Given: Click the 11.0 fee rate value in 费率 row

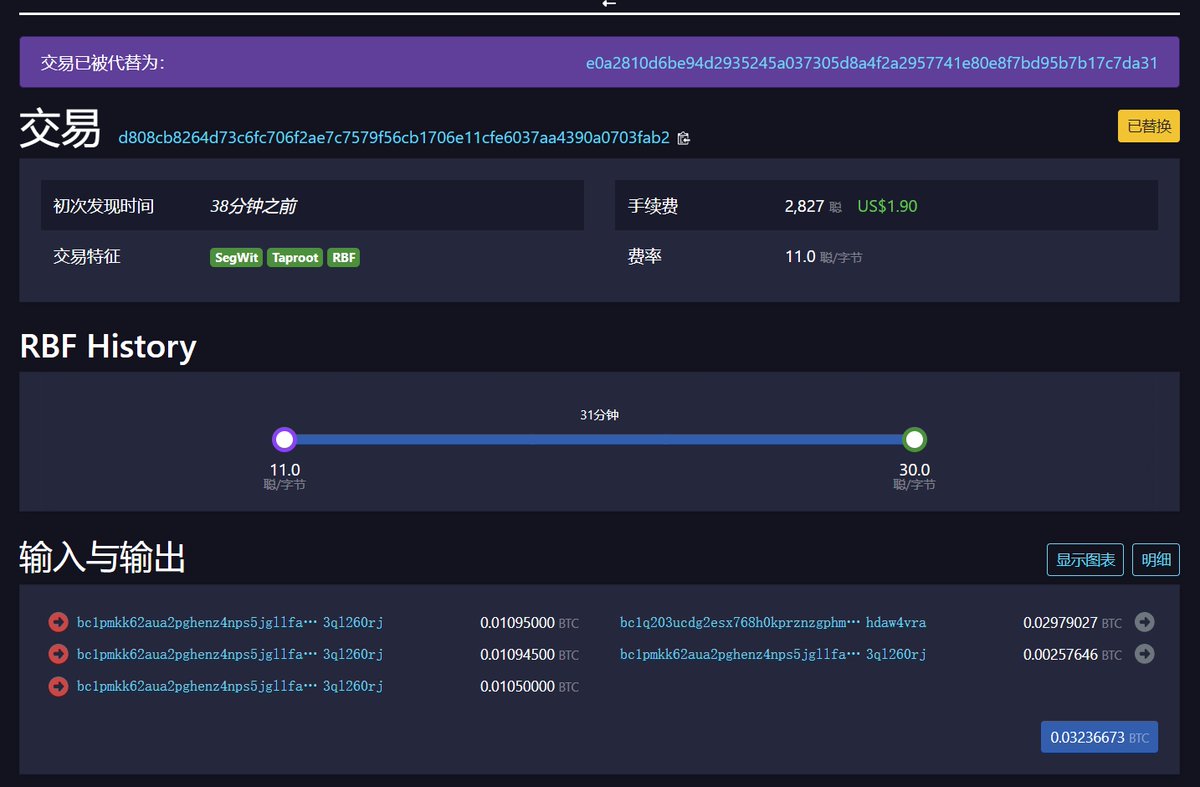Looking at the screenshot, I should (800, 257).
